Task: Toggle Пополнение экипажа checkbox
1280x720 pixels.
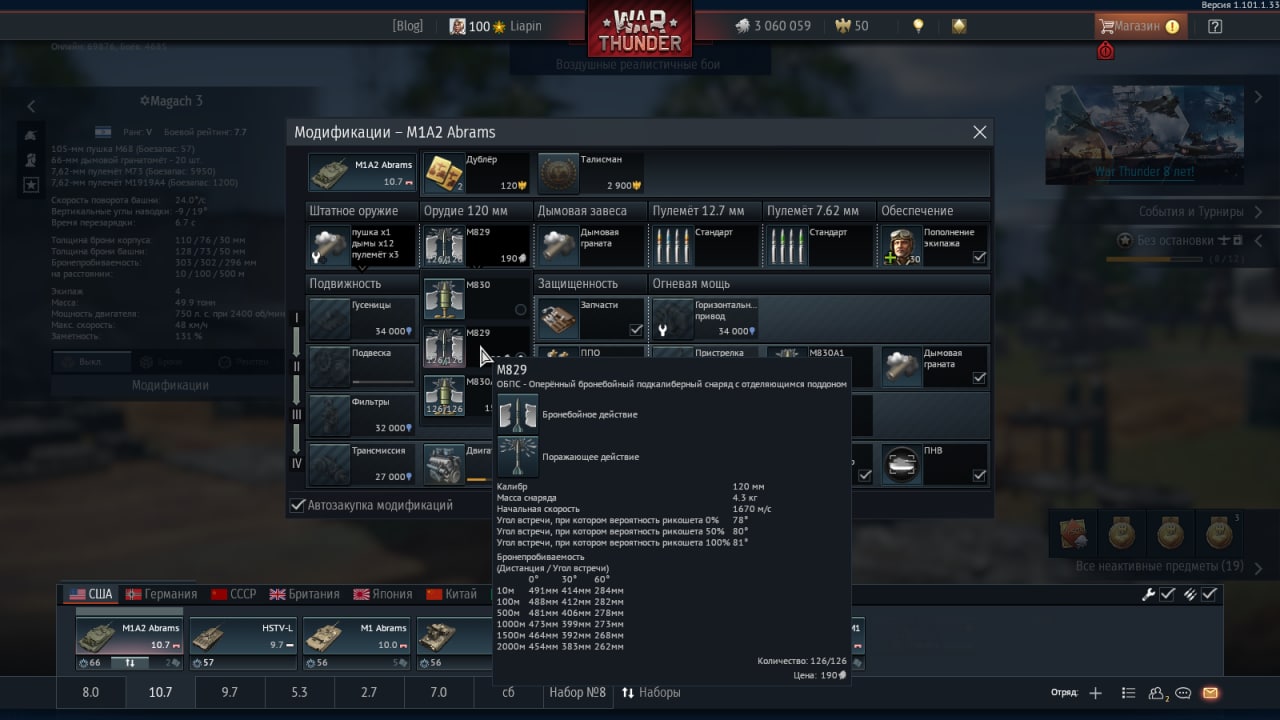Action: [979, 257]
